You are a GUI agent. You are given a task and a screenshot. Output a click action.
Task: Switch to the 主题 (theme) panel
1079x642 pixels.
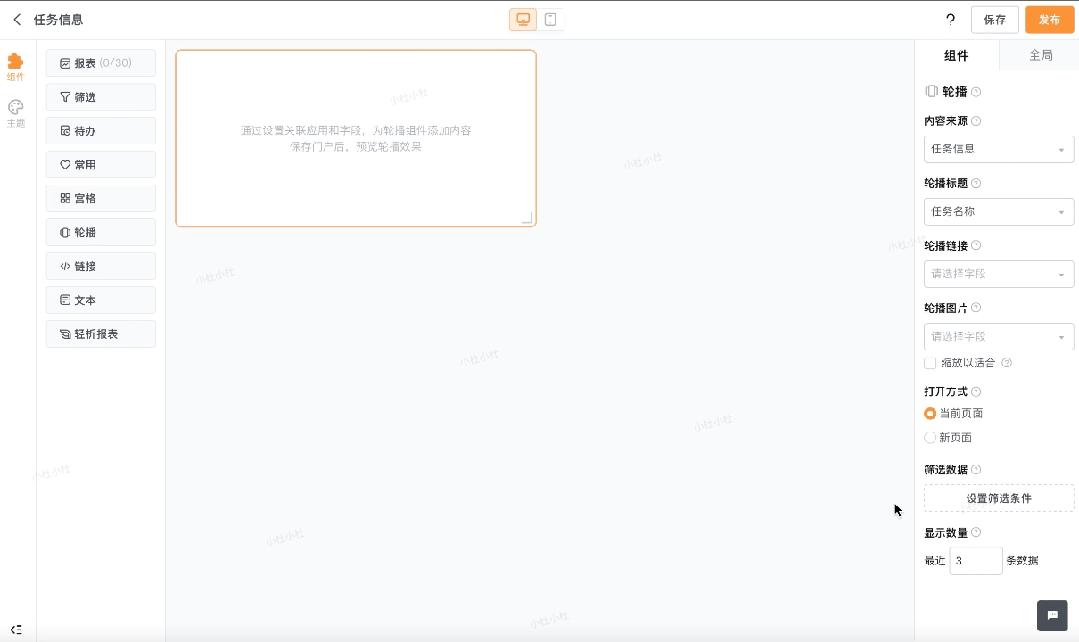point(15,112)
